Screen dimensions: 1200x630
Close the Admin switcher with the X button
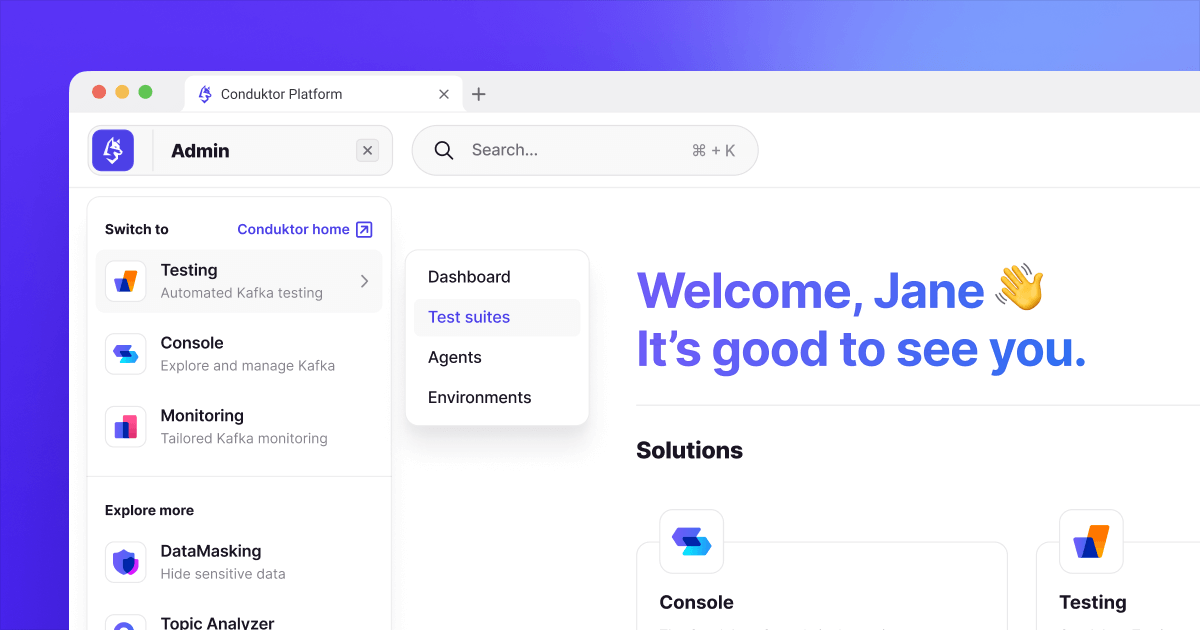click(x=368, y=151)
